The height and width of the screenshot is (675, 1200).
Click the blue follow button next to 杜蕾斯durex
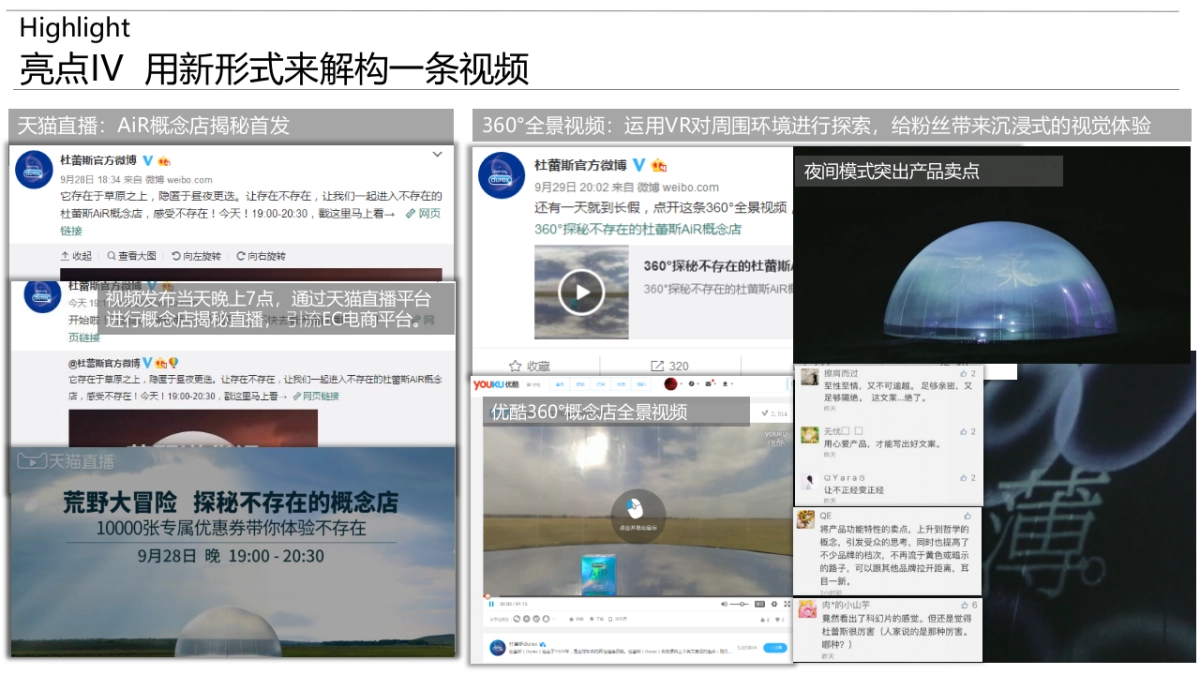[774, 647]
